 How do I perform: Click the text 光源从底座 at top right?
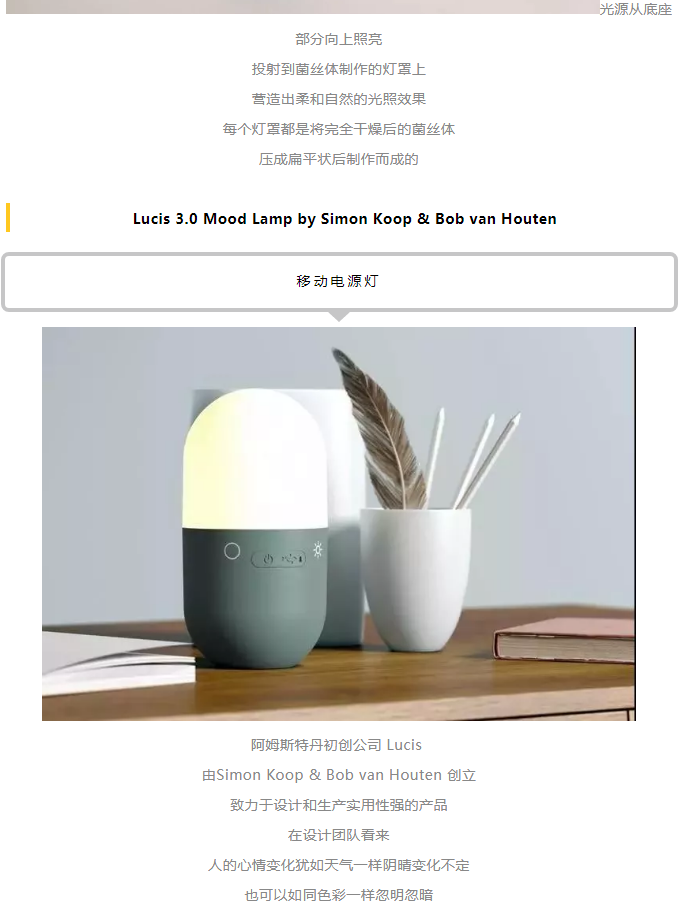(636, 9)
